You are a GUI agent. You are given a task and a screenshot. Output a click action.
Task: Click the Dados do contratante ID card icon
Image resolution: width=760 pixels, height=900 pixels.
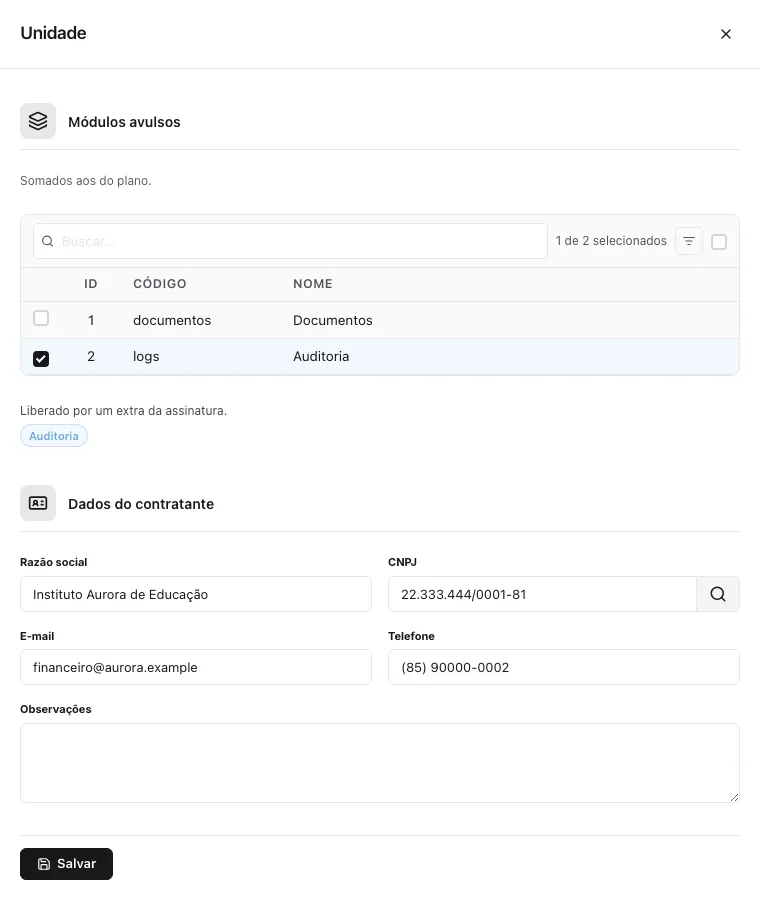pos(38,503)
